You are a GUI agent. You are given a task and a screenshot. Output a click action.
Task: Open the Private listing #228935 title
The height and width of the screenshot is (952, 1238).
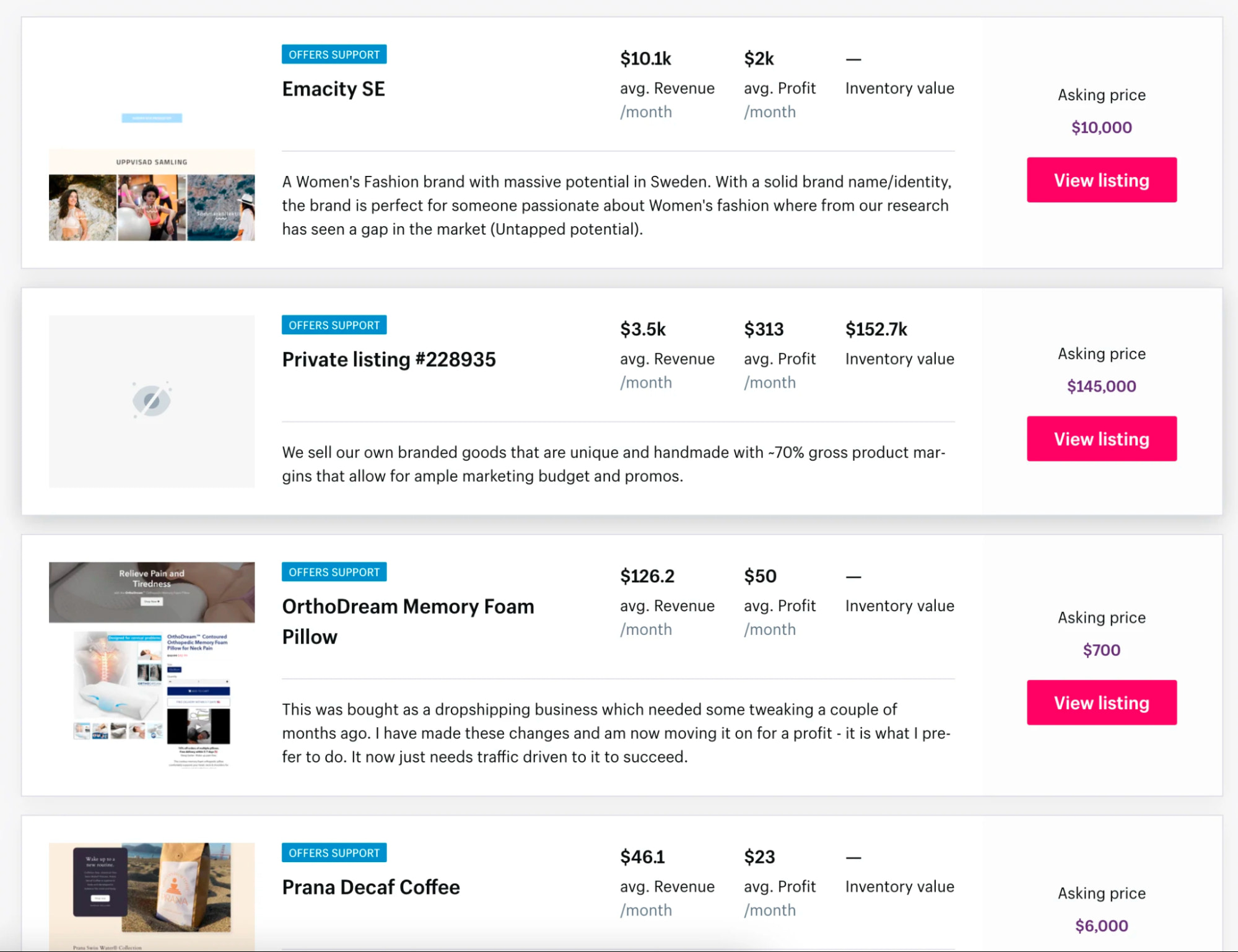click(x=388, y=359)
